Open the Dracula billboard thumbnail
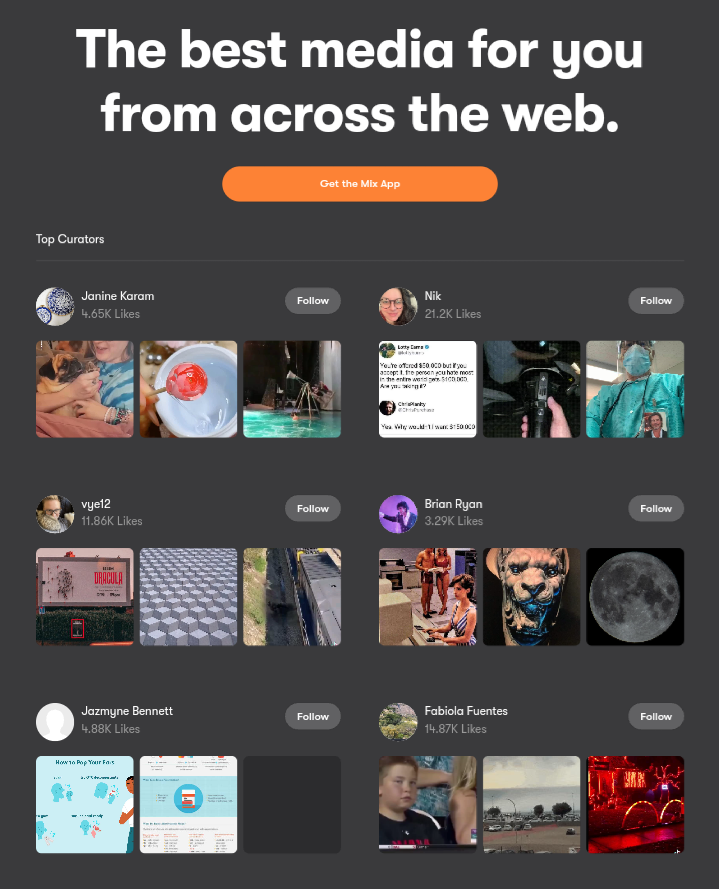 84,596
